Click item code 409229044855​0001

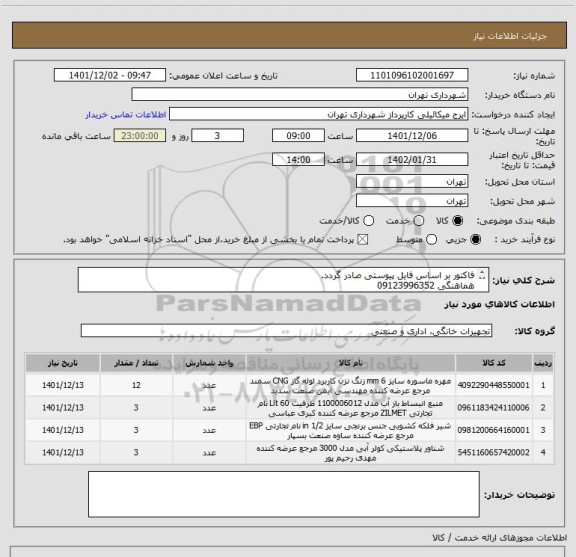tap(493, 385)
